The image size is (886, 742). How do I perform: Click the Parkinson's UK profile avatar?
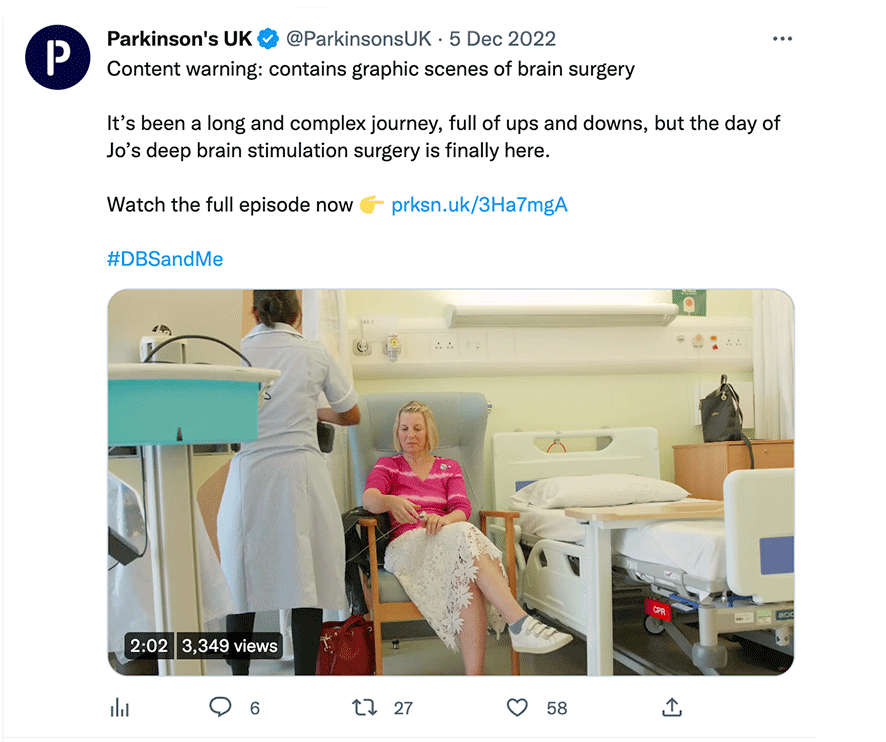[57, 57]
